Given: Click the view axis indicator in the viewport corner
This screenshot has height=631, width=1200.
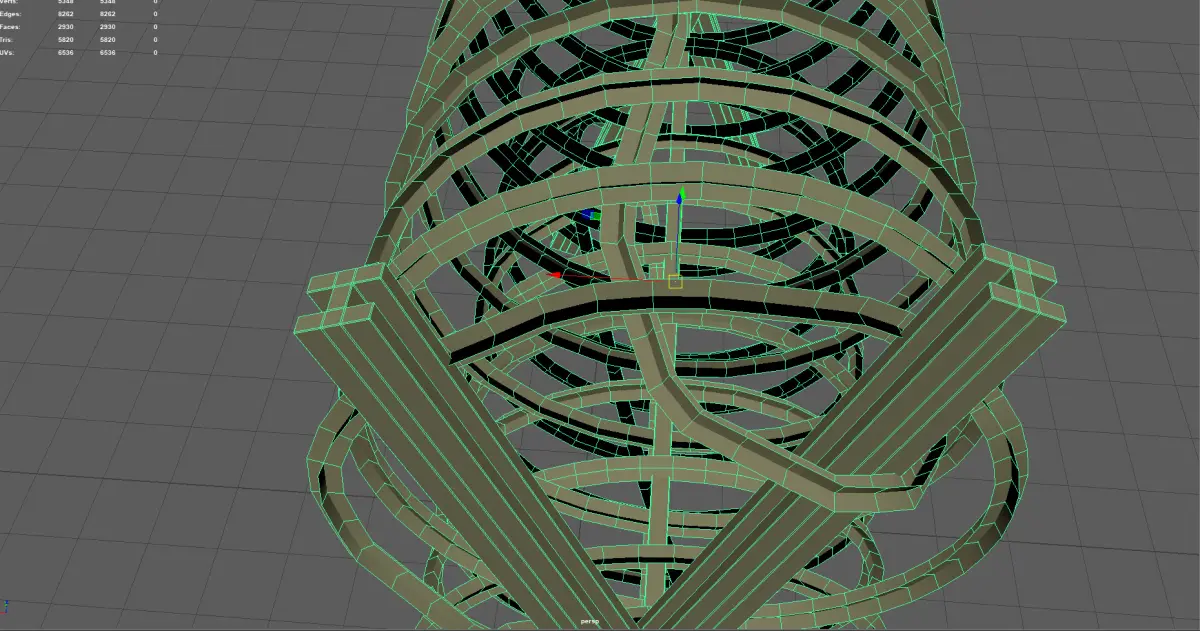Looking at the screenshot, I should click(x=5, y=606).
